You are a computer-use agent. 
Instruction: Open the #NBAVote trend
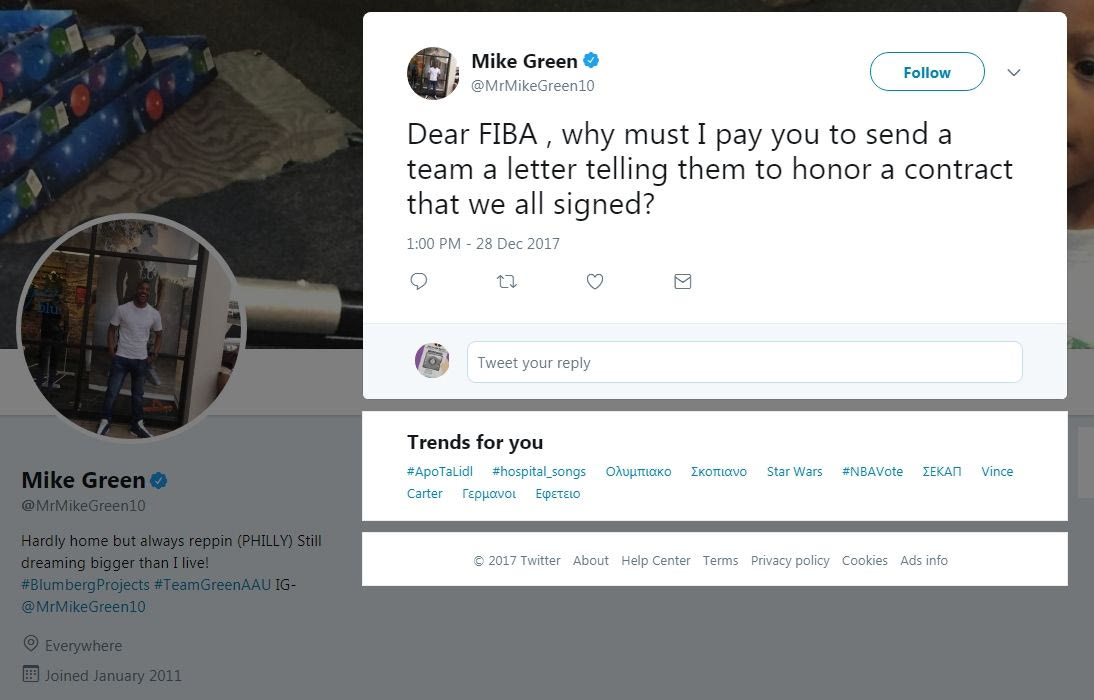click(x=872, y=472)
